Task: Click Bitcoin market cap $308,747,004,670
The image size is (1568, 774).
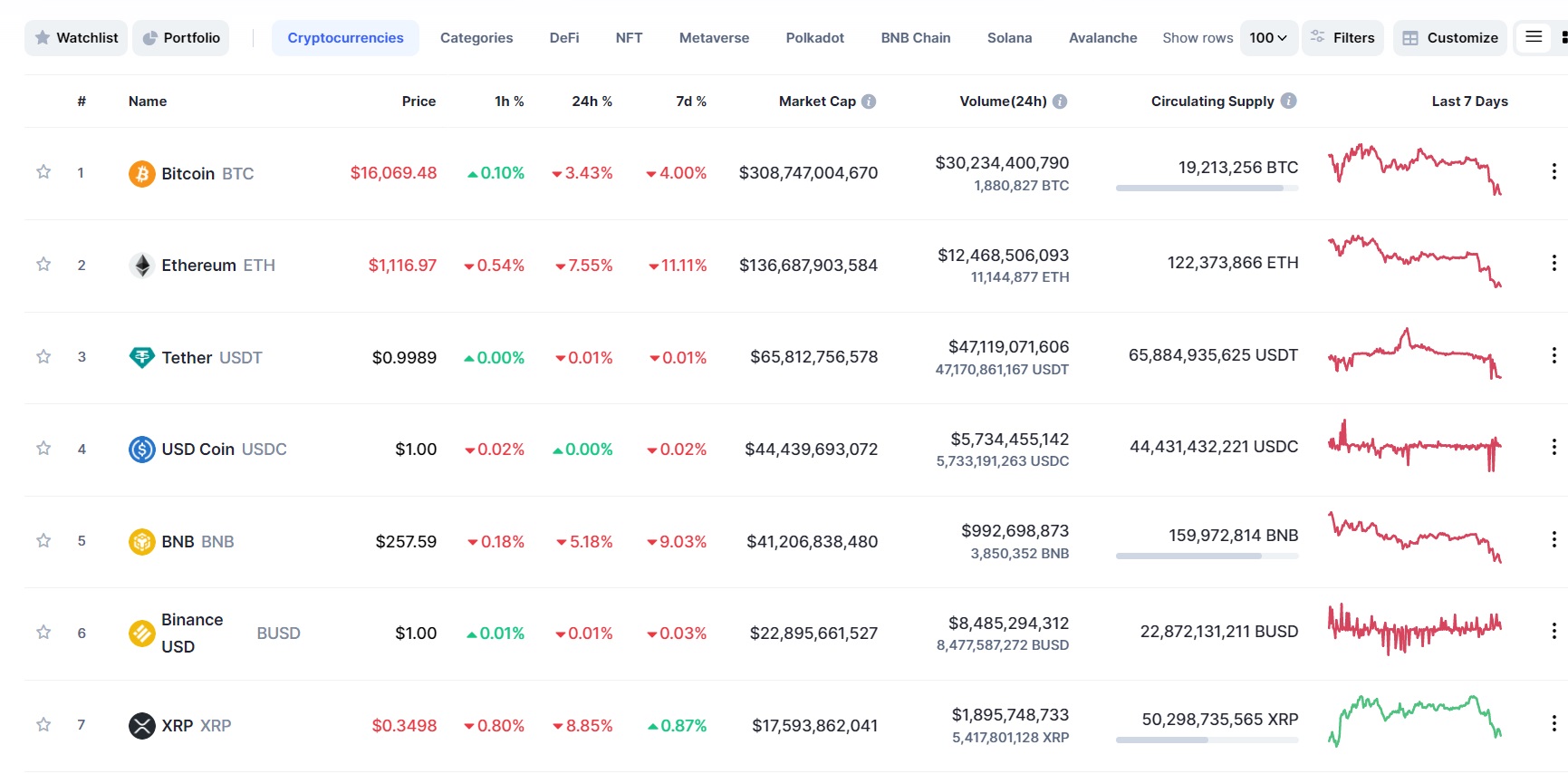Action: coord(808,173)
